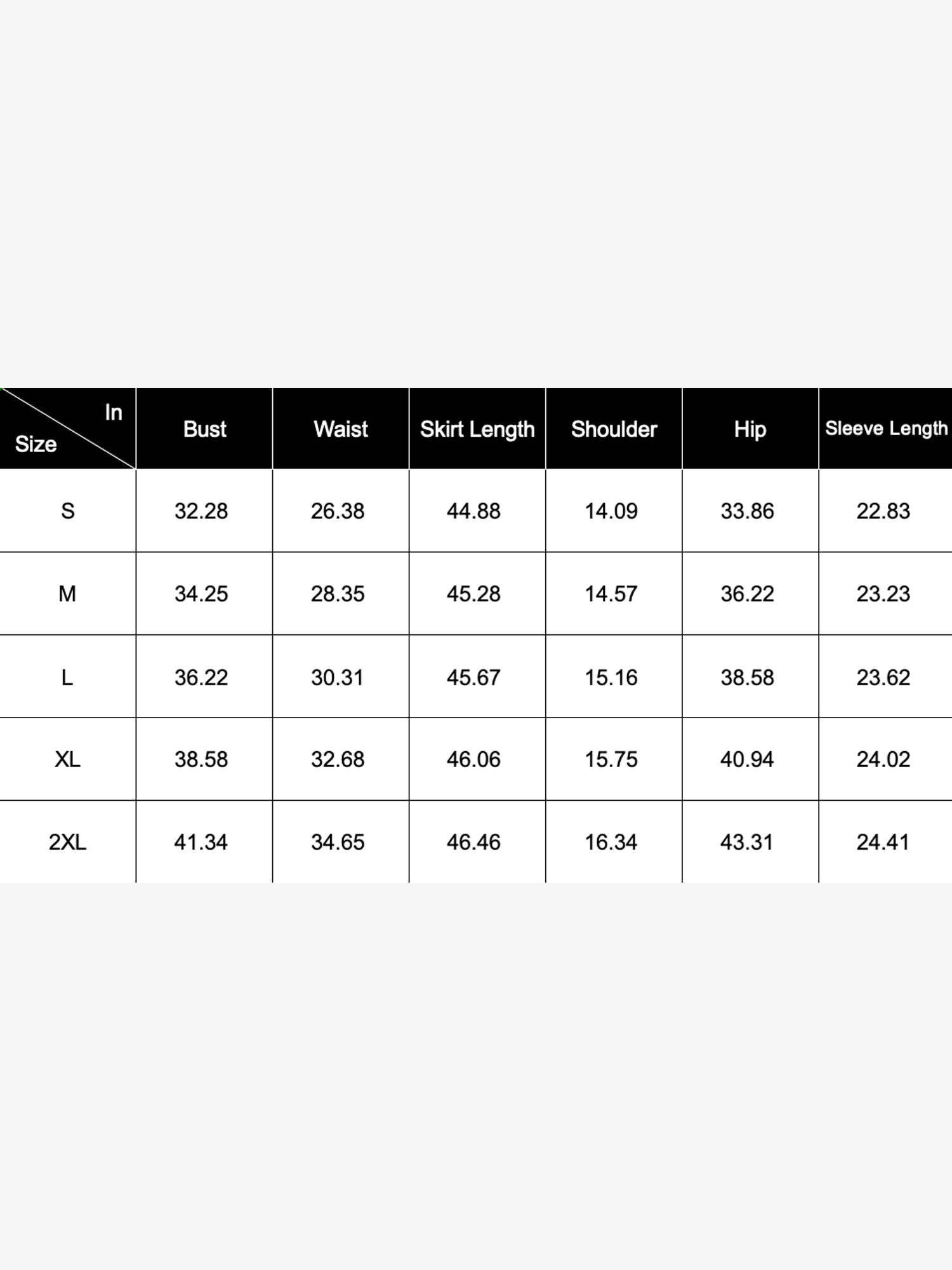Select the Waist column header
The image size is (952, 1270).
coord(341,429)
